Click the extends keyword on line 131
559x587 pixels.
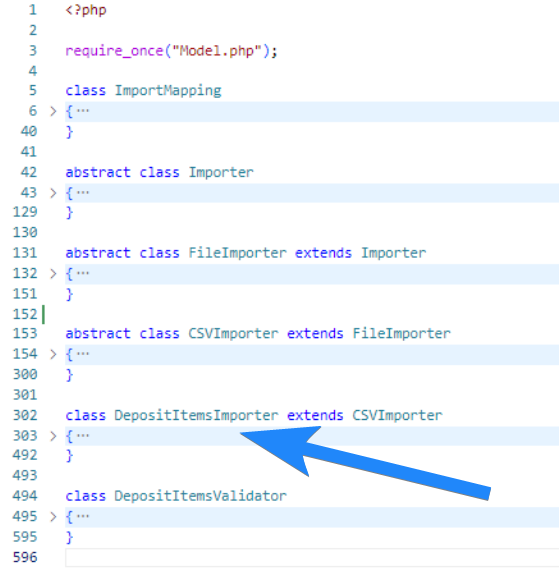click(x=323, y=253)
